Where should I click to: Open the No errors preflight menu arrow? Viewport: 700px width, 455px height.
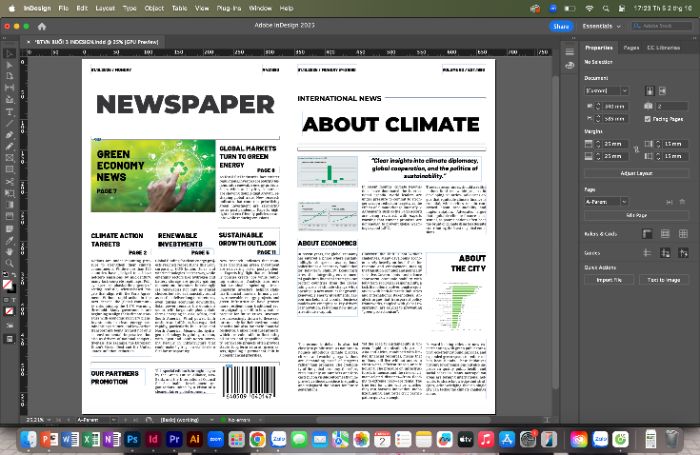tap(260, 420)
